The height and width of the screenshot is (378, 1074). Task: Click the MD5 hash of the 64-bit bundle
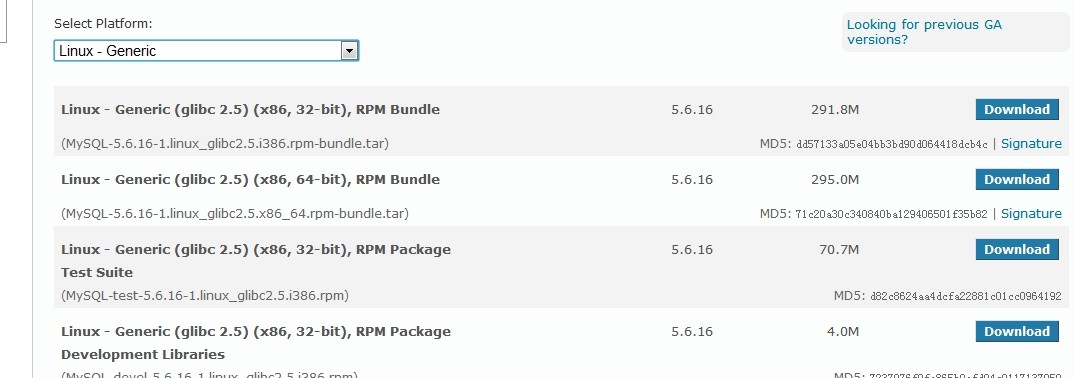click(x=891, y=214)
